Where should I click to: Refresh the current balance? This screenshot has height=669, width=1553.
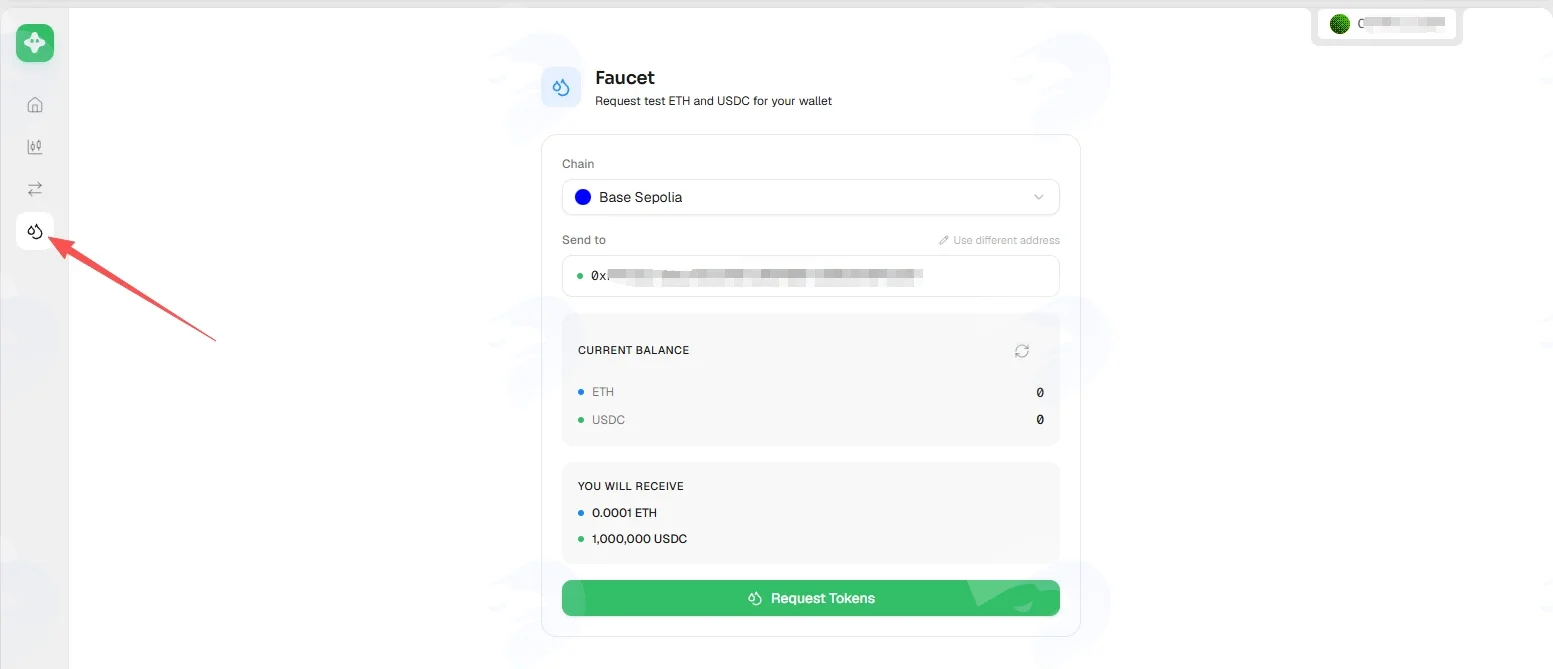pyautogui.click(x=1021, y=351)
